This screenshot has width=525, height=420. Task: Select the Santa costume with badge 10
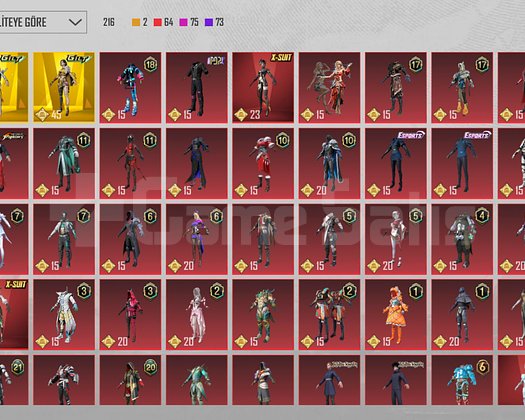point(263,163)
